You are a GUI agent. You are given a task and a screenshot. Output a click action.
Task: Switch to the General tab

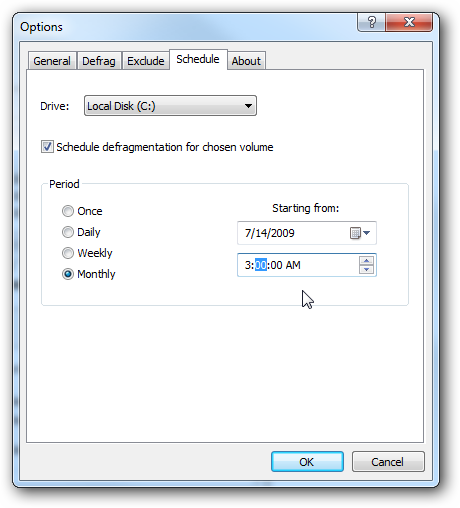[52, 61]
